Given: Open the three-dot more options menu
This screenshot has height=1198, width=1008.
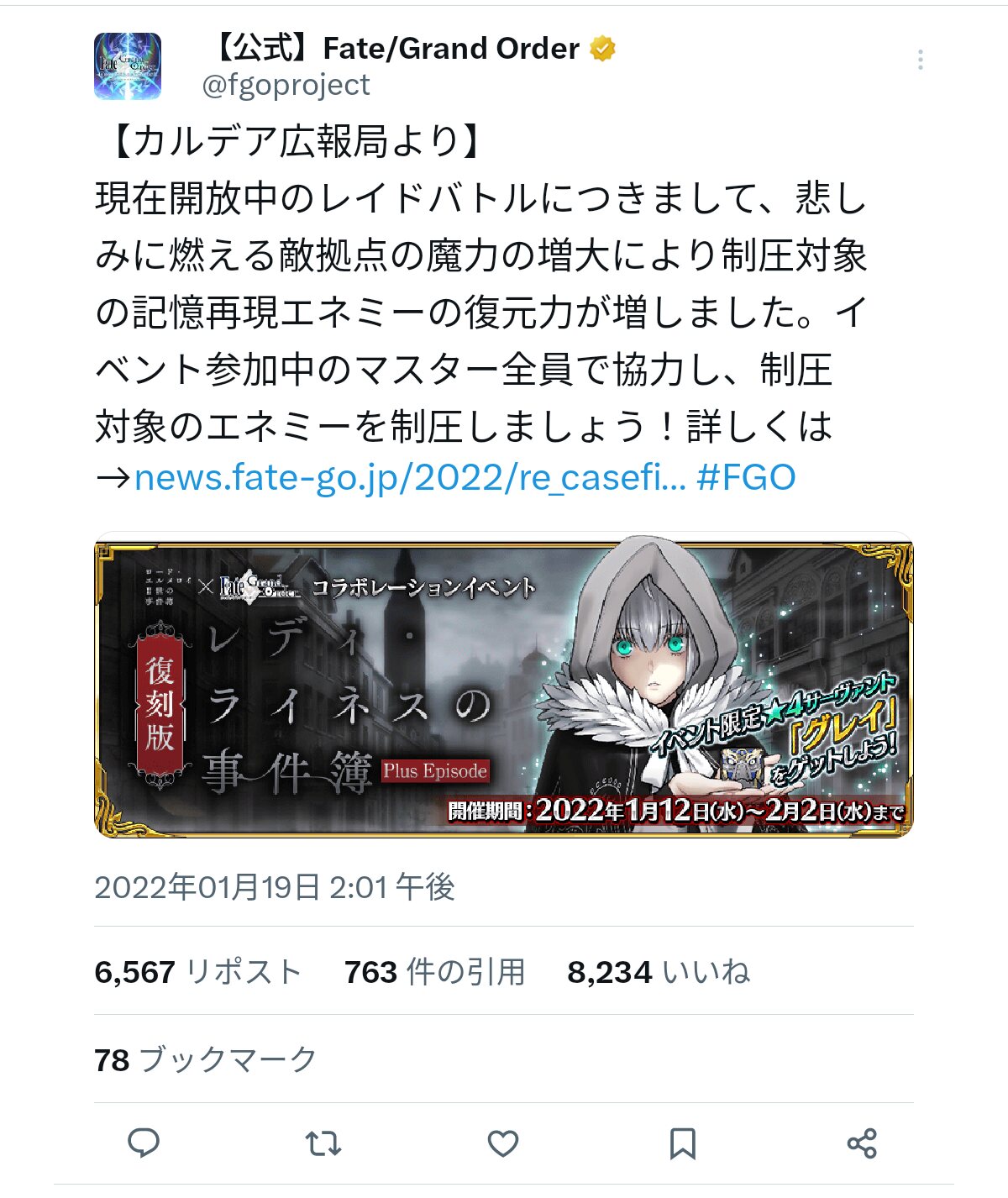Looking at the screenshot, I should pos(921,60).
